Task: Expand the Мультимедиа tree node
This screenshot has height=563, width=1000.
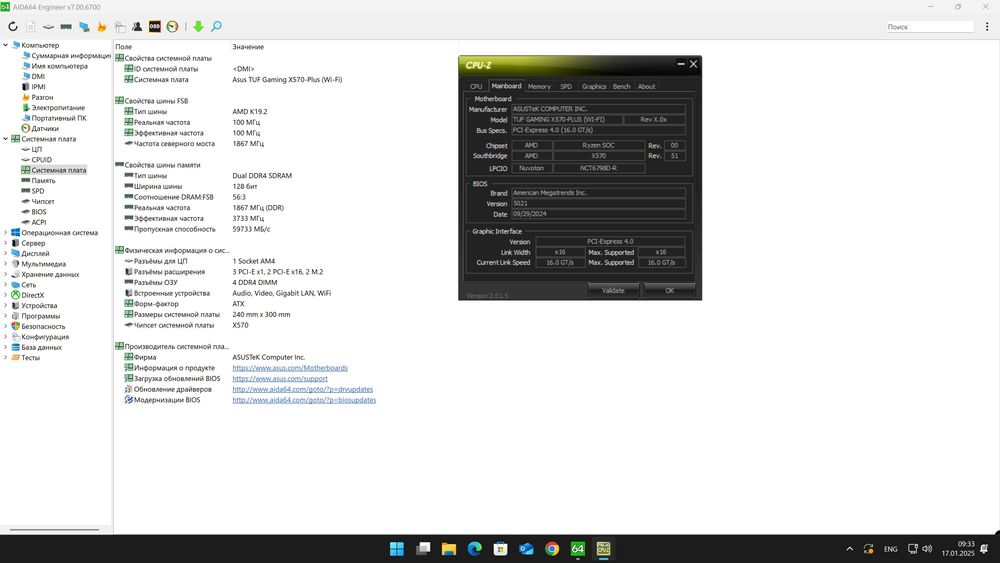Action: 6,264
